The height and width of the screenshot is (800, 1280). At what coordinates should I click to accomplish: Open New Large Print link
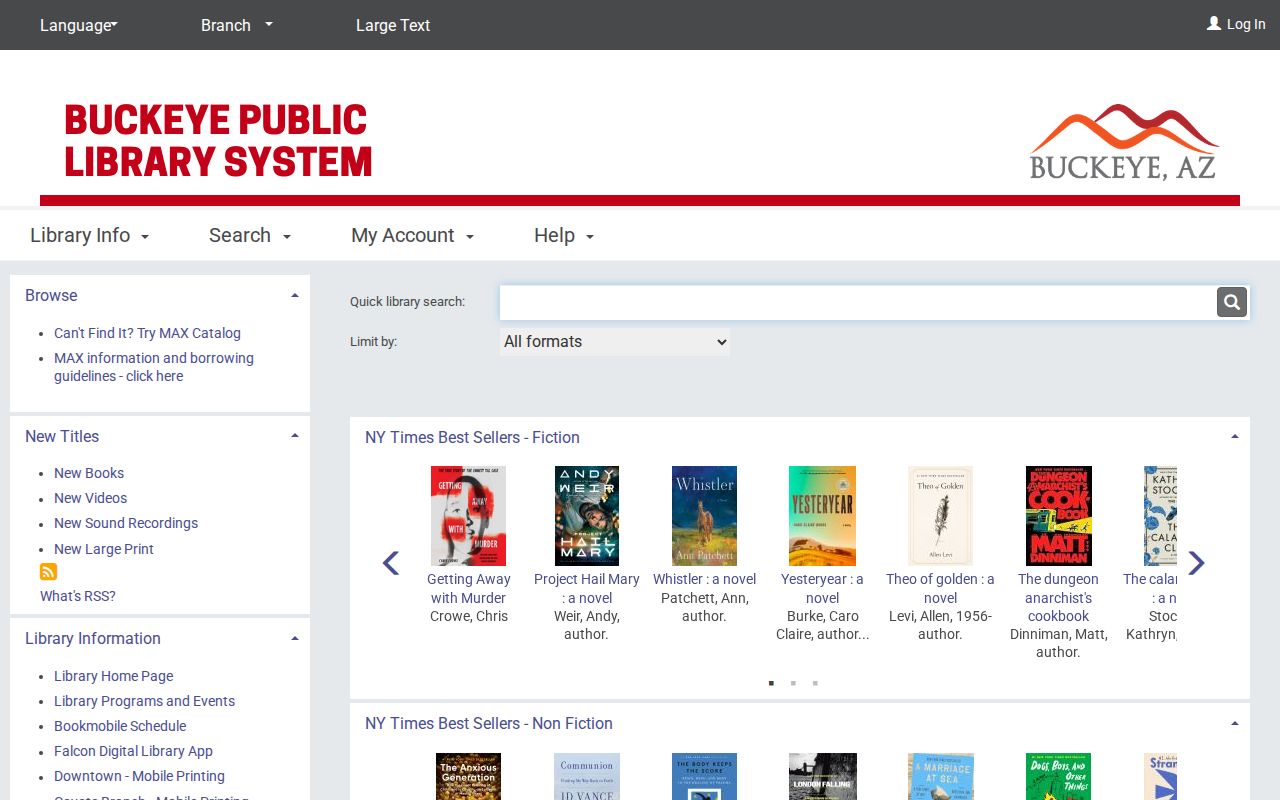104,549
